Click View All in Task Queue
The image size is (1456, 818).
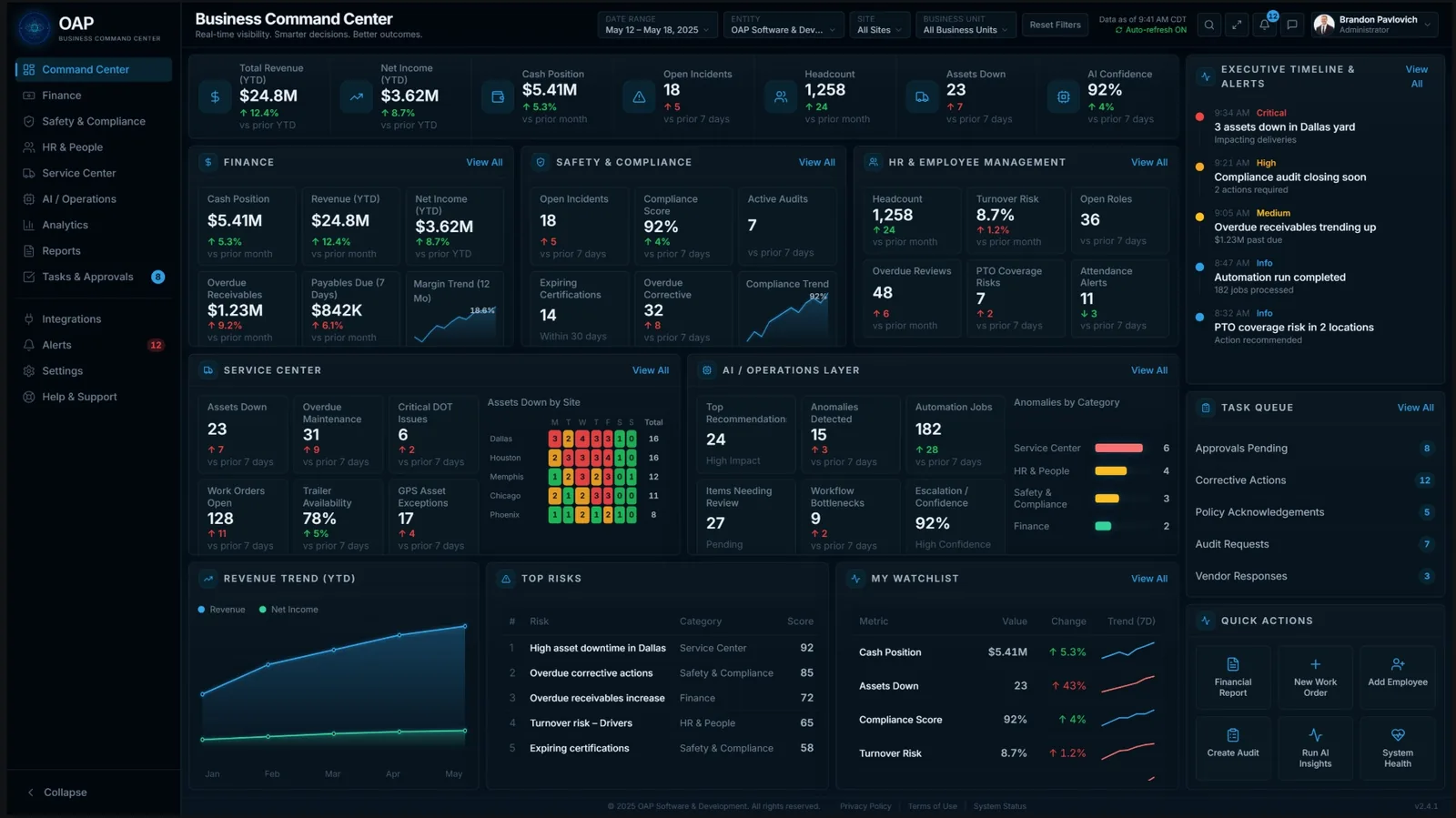(x=1416, y=408)
